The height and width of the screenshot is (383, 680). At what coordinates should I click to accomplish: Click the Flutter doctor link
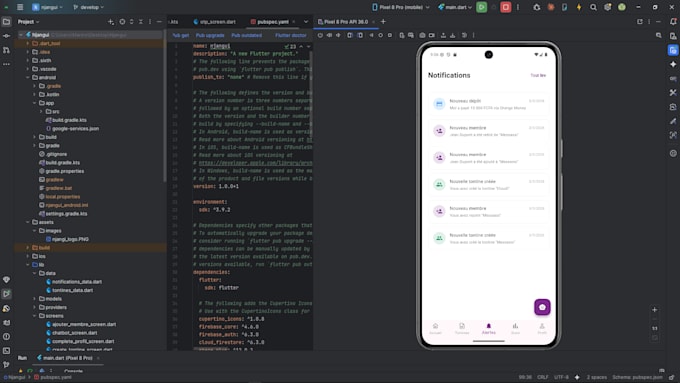[x=291, y=36]
